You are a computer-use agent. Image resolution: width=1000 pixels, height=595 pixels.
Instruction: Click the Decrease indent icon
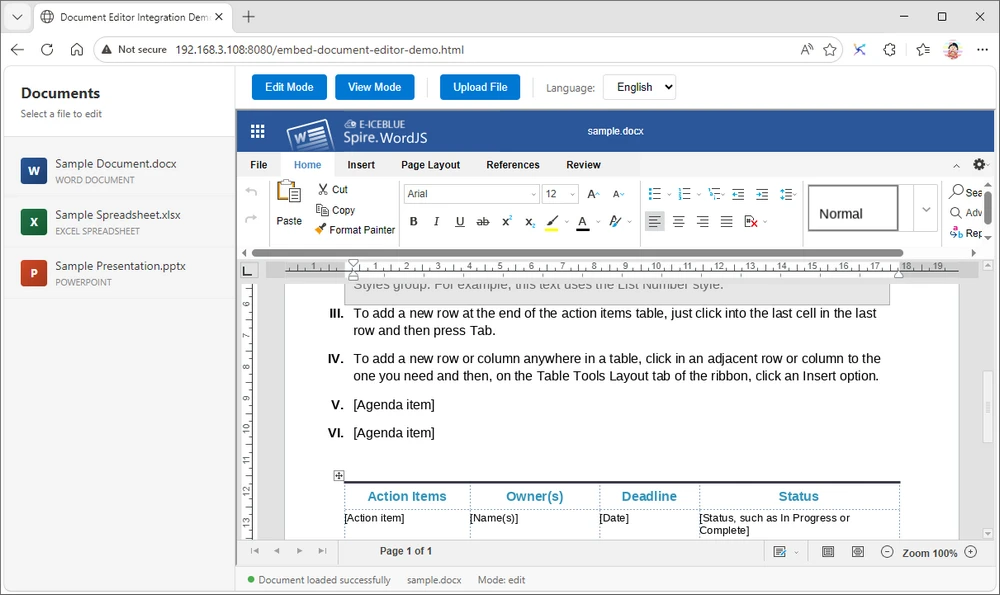coord(738,194)
